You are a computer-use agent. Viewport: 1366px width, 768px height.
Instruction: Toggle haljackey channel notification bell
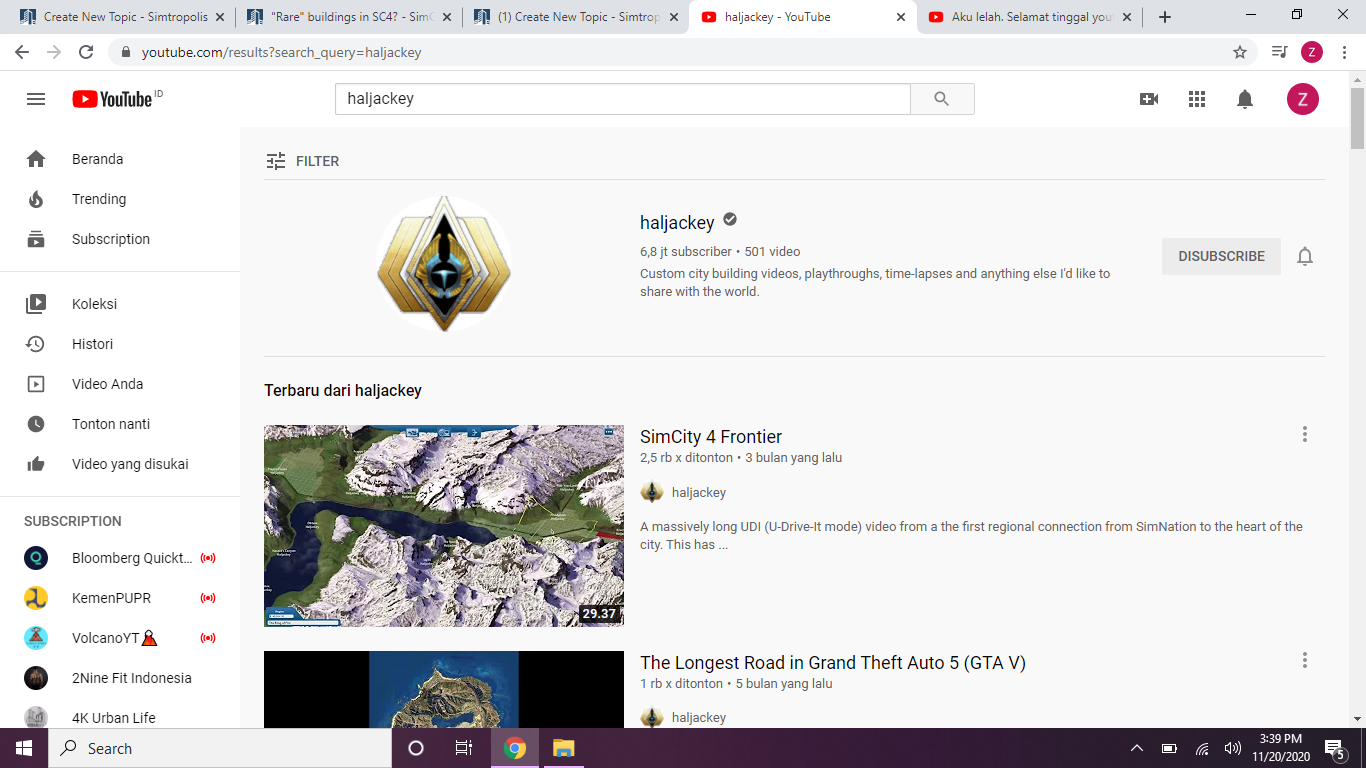click(x=1305, y=256)
